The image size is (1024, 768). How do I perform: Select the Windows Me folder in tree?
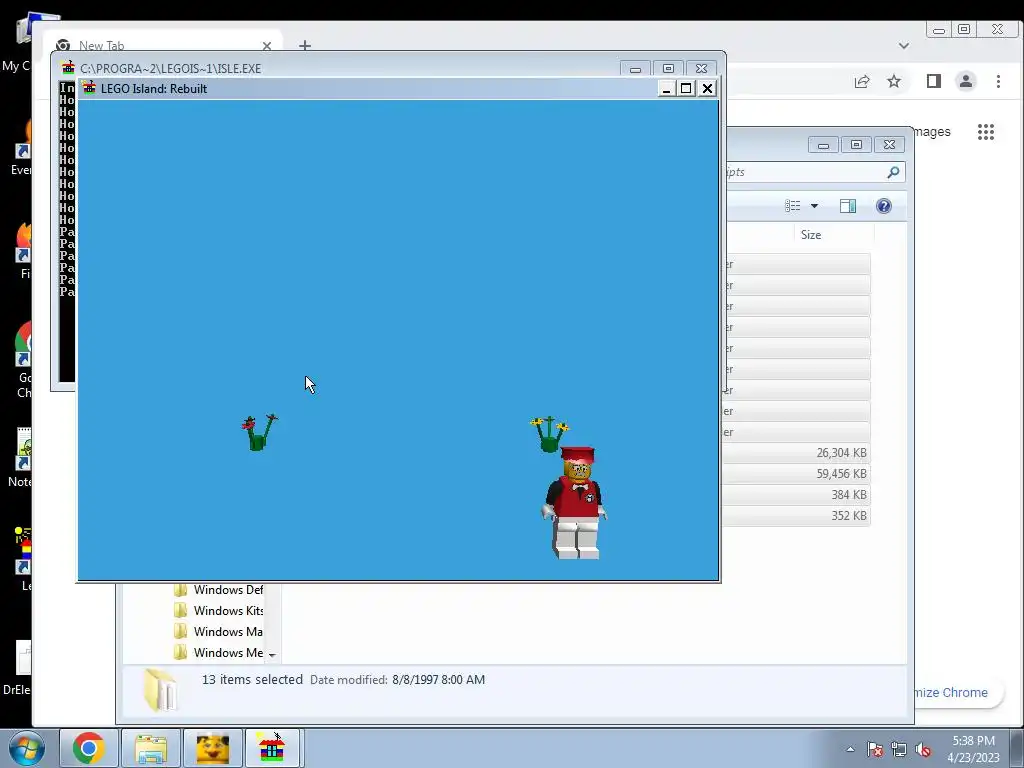pyautogui.click(x=219, y=652)
